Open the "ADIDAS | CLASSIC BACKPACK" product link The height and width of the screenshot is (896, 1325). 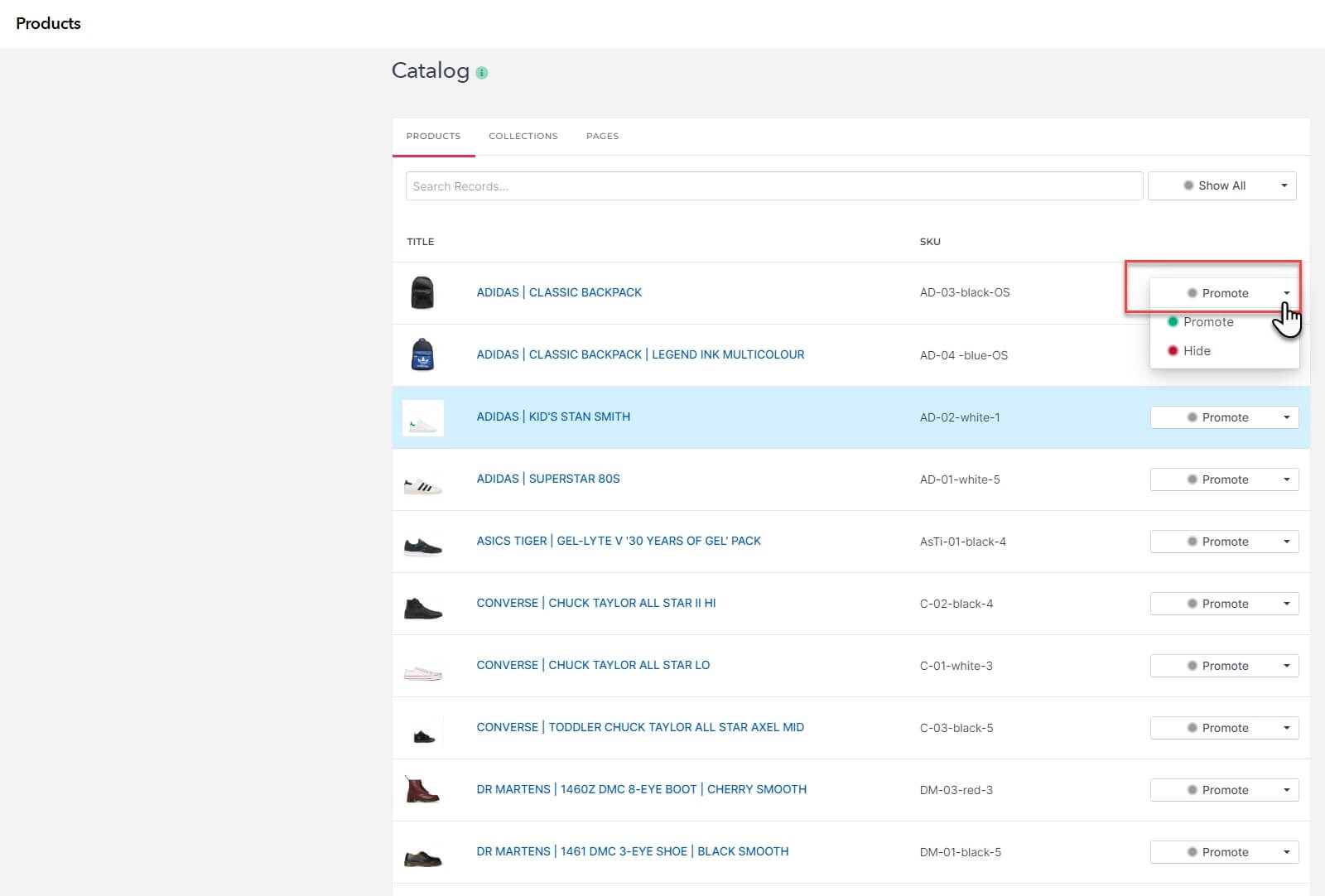[560, 292]
